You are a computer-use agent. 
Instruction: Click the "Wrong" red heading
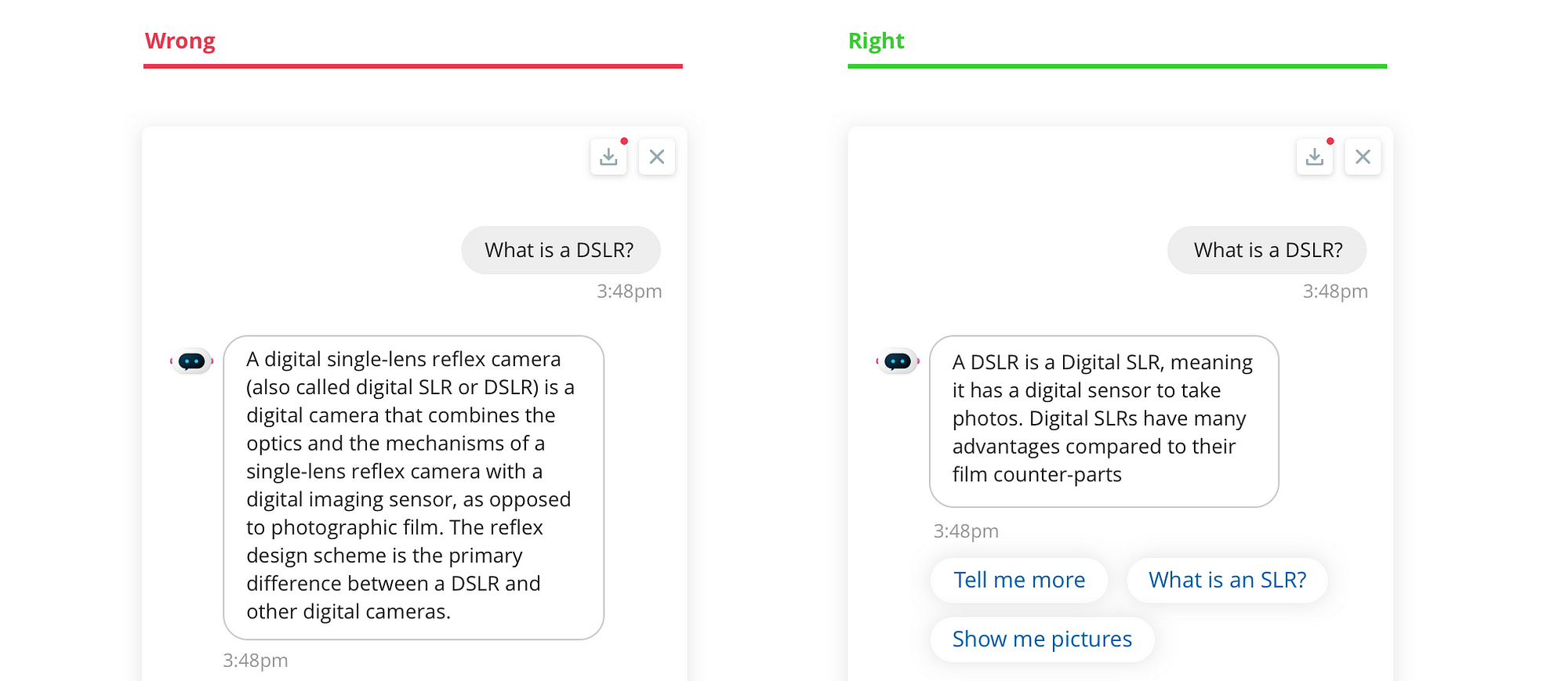tap(180, 41)
